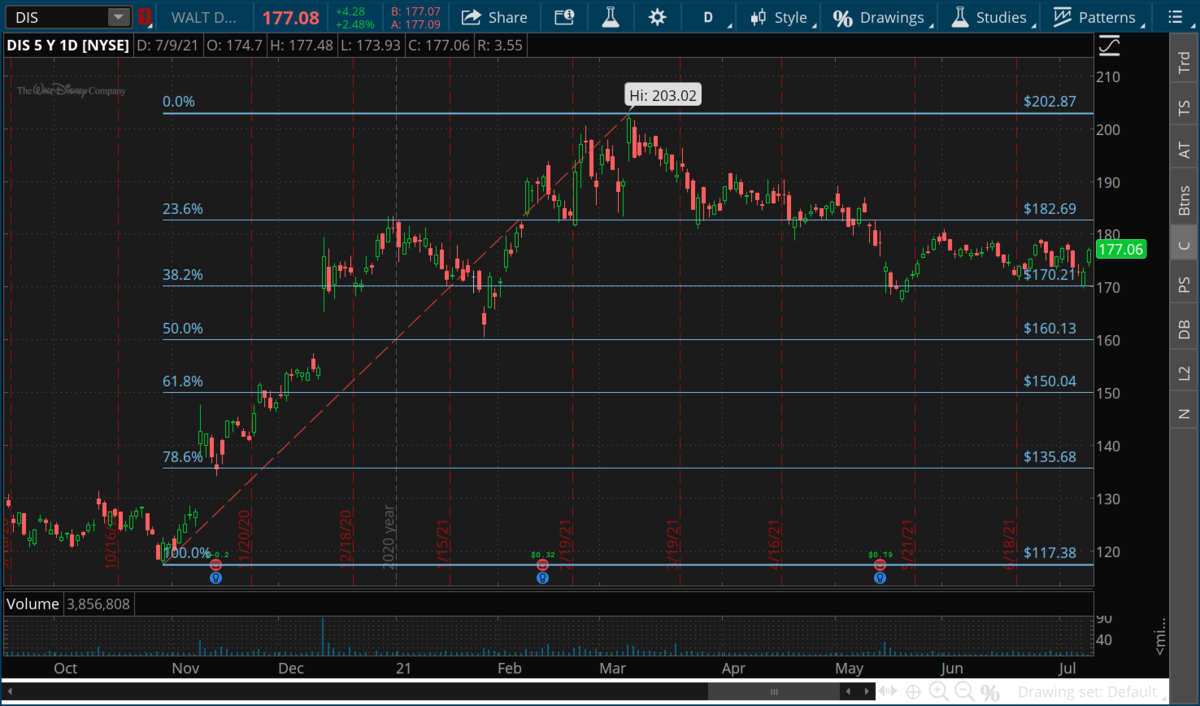This screenshot has width=1200, height=706.
Task: Click the 38.2% Fibonacci level label
Action: click(x=183, y=275)
